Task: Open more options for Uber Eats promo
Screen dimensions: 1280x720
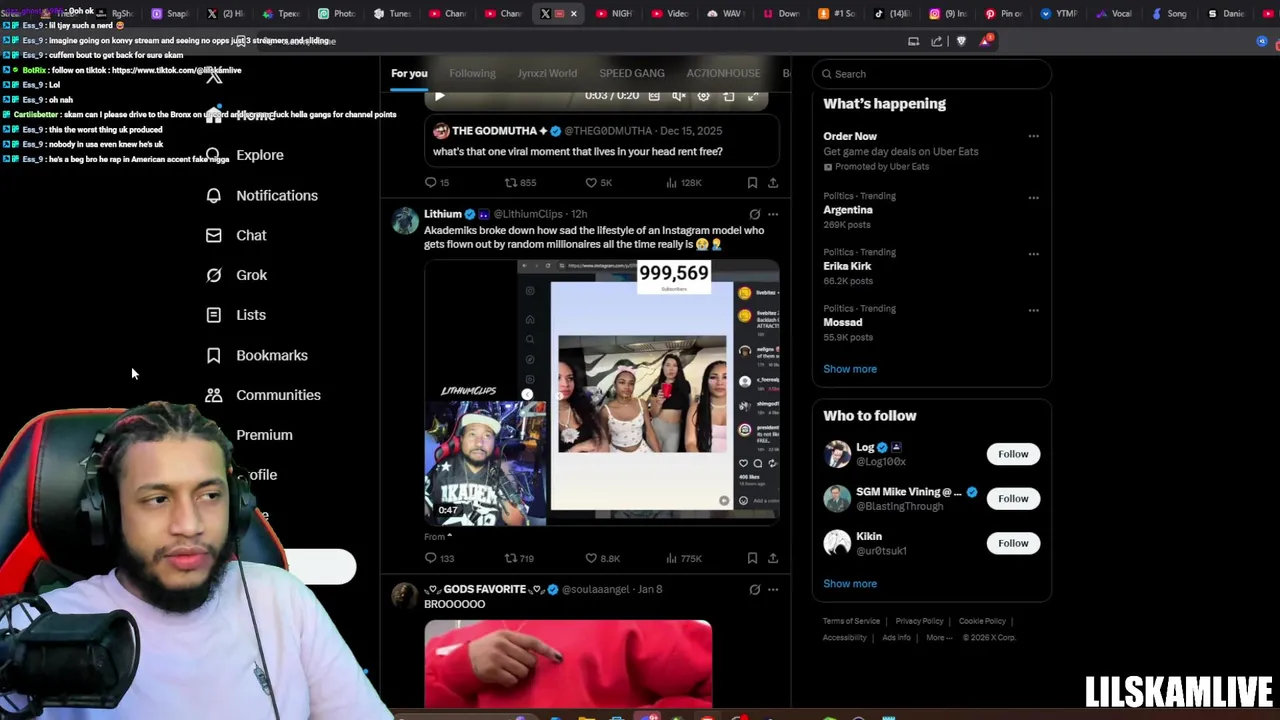Action: 1033,136
